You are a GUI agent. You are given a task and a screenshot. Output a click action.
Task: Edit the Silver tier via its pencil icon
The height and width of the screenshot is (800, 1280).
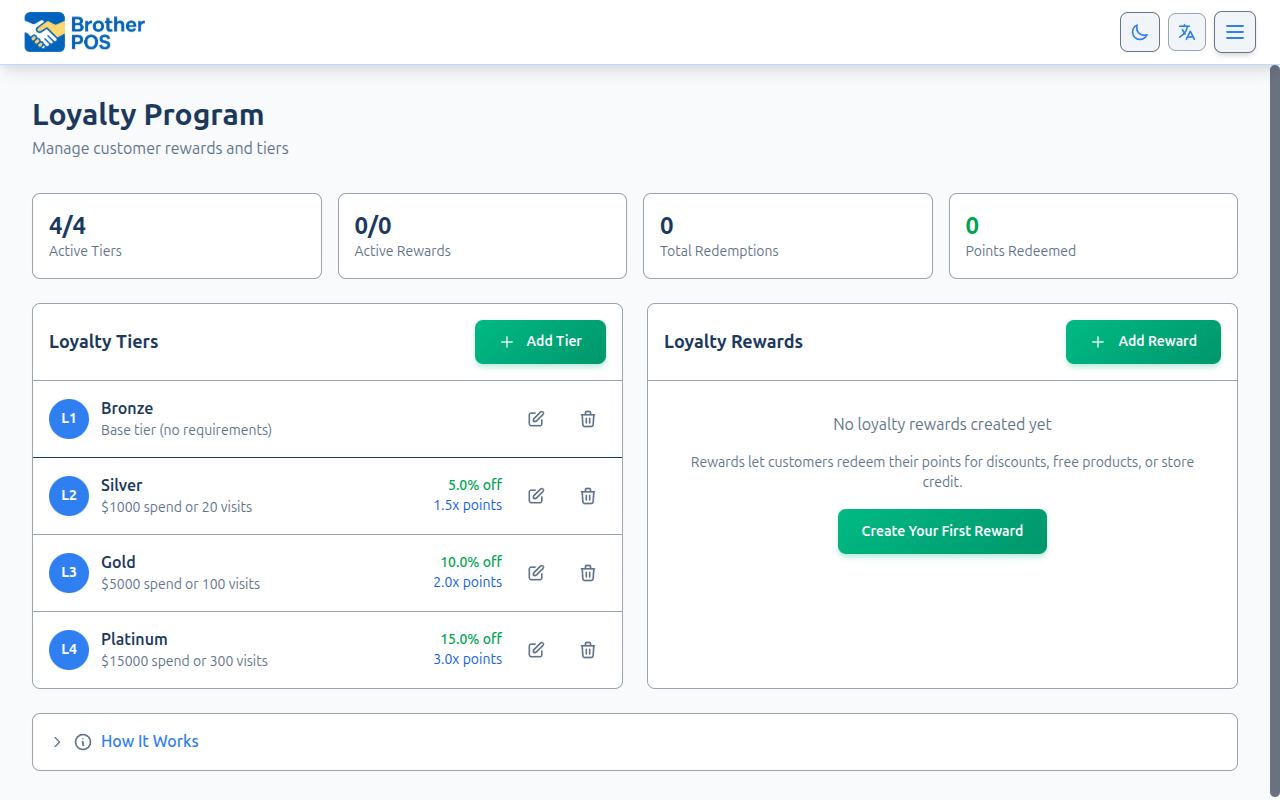535,496
